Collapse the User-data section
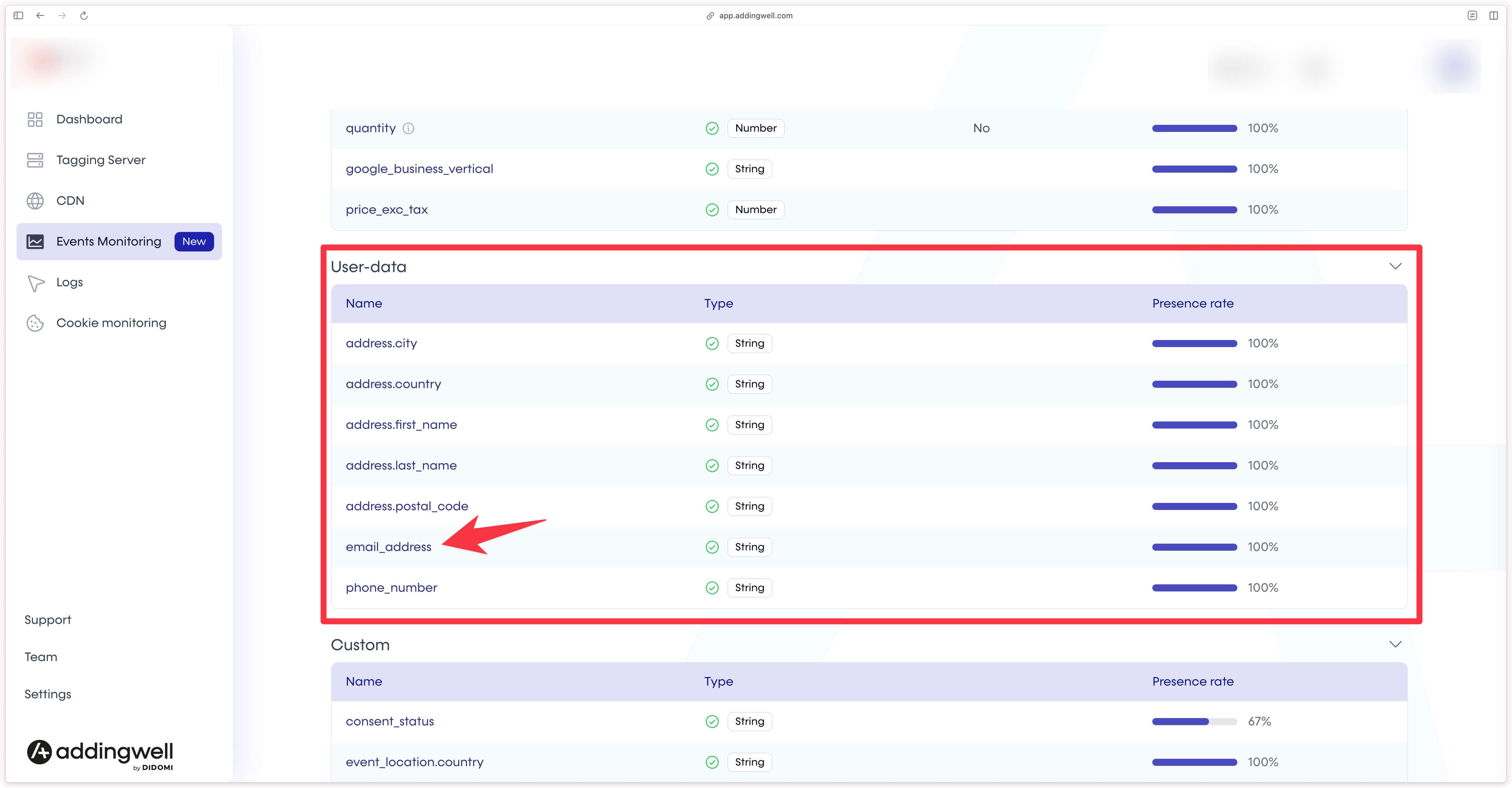Image resolution: width=1512 pixels, height=788 pixels. pos(1396,266)
